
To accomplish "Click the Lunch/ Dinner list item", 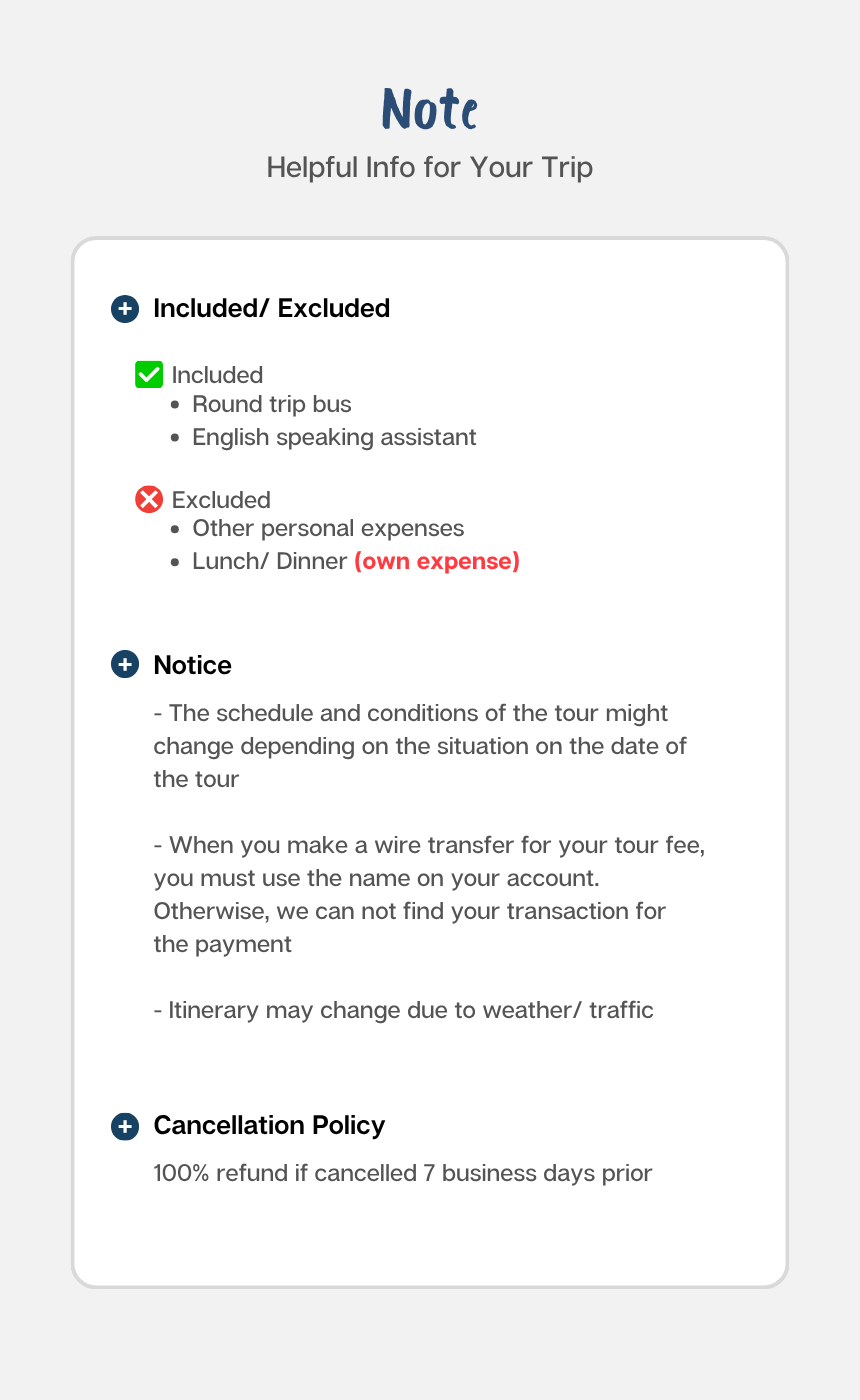I will pyautogui.click(x=356, y=562).
